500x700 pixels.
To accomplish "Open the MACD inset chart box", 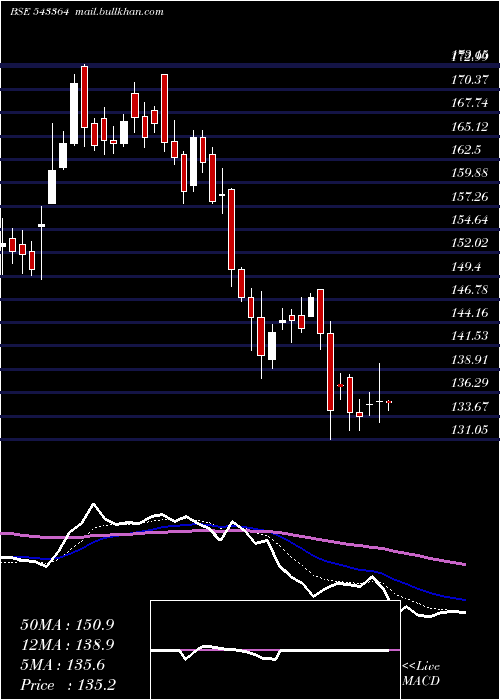I will coord(275,650).
